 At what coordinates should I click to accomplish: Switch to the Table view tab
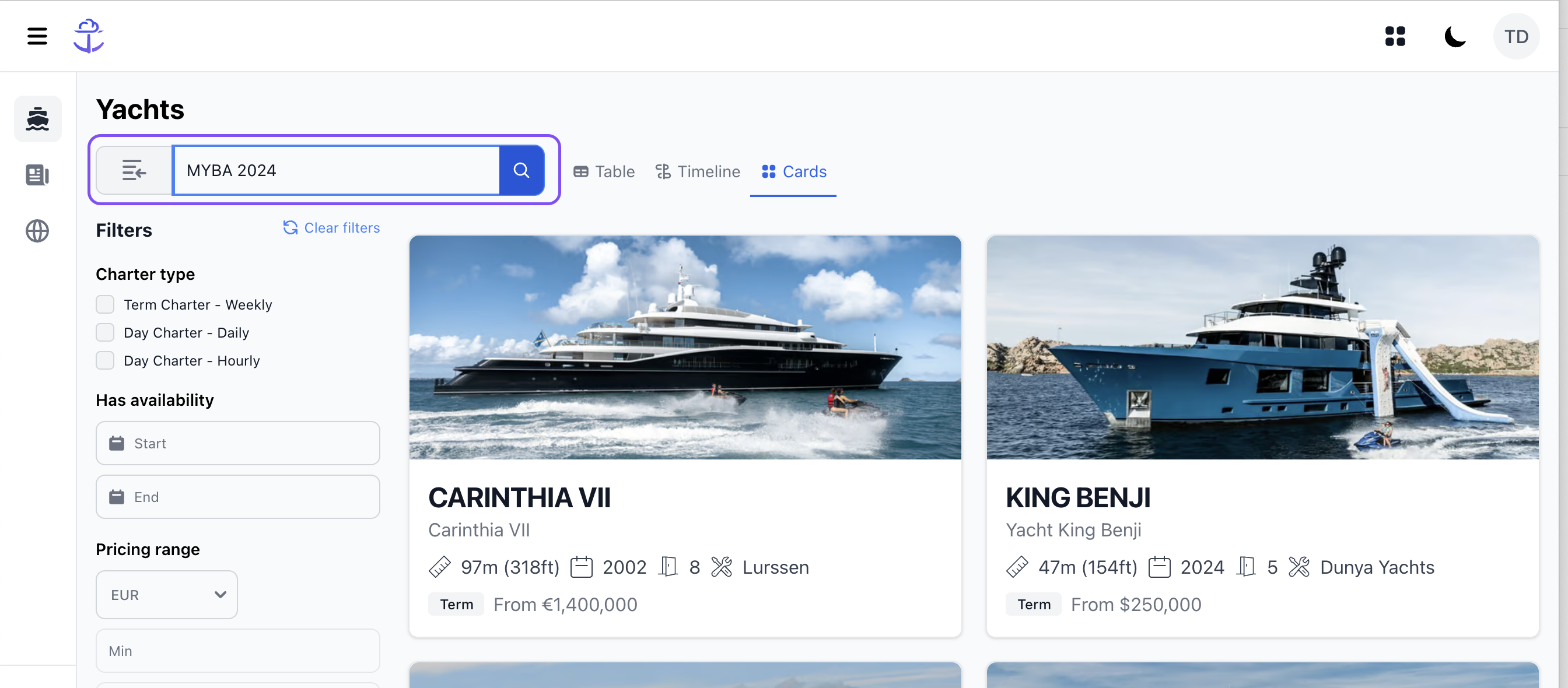pyautogui.click(x=604, y=171)
